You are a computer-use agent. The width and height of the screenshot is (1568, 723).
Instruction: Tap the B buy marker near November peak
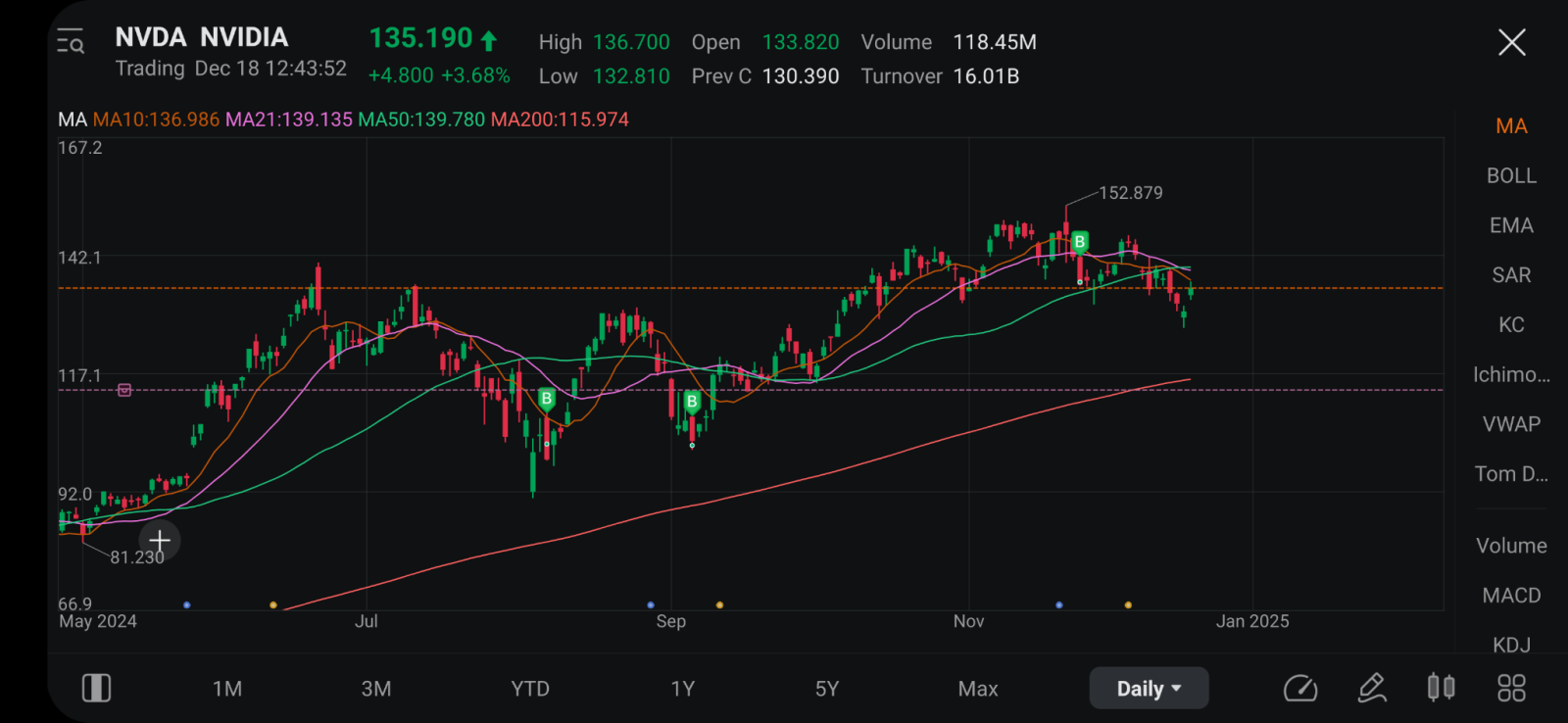pos(1080,242)
